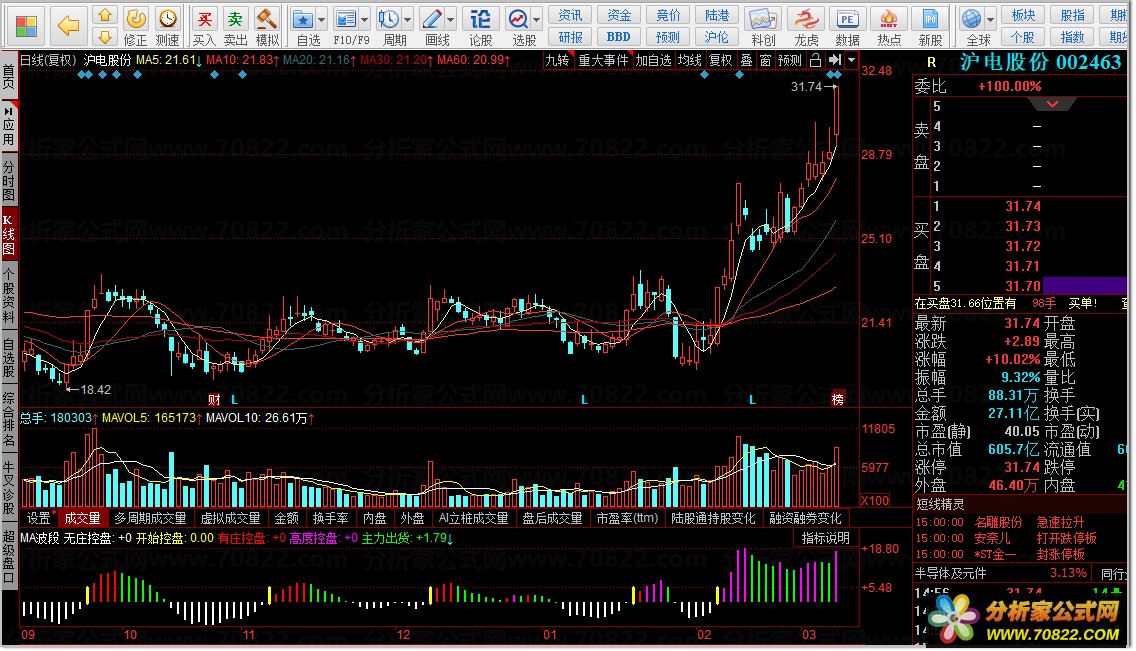This screenshot has width=1136, height=651.
Task: Toggle 复权 price adjustment
Action: [x=720, y=60]
